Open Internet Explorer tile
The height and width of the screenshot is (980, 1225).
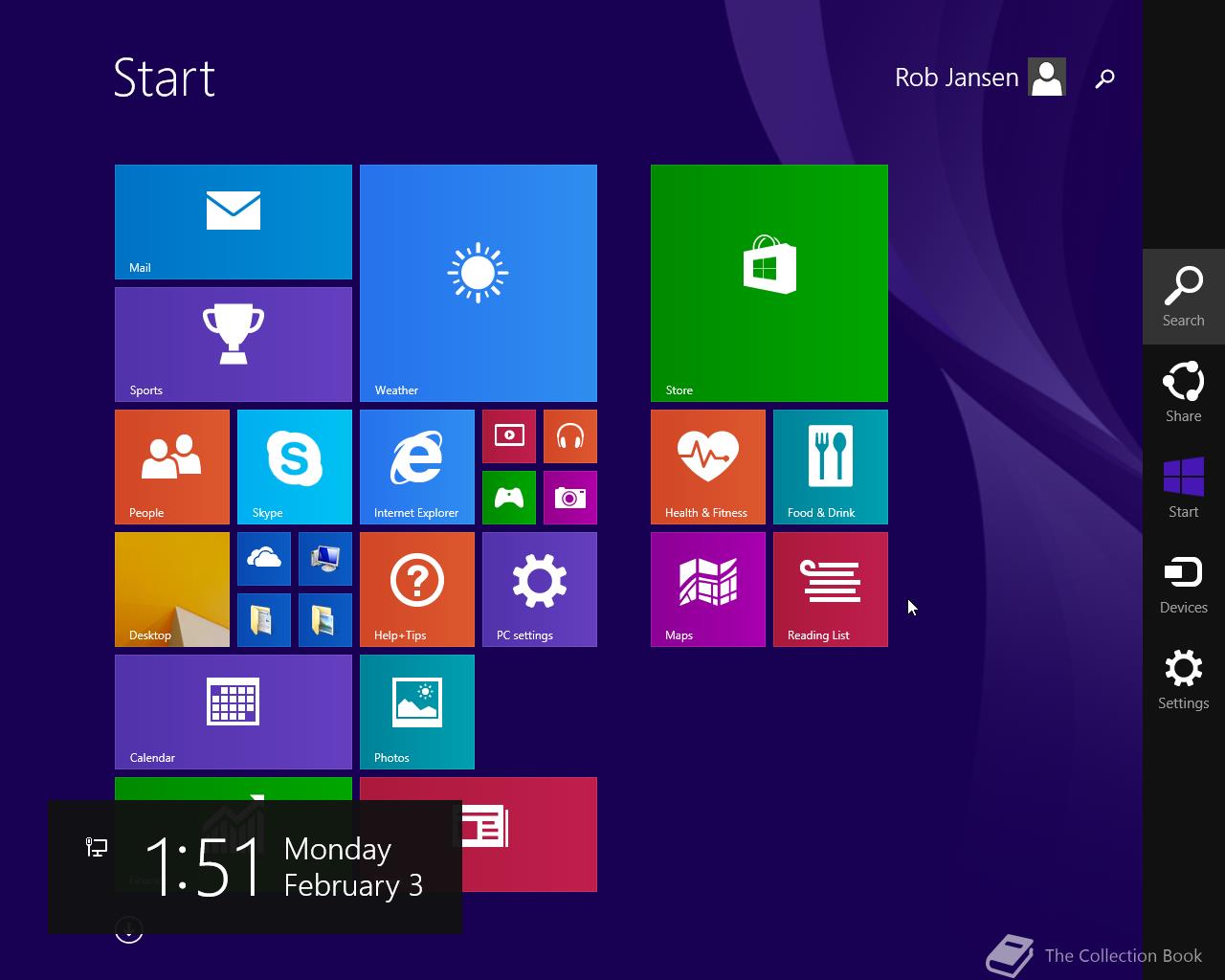pyautogui.click(x=417, y=467)
